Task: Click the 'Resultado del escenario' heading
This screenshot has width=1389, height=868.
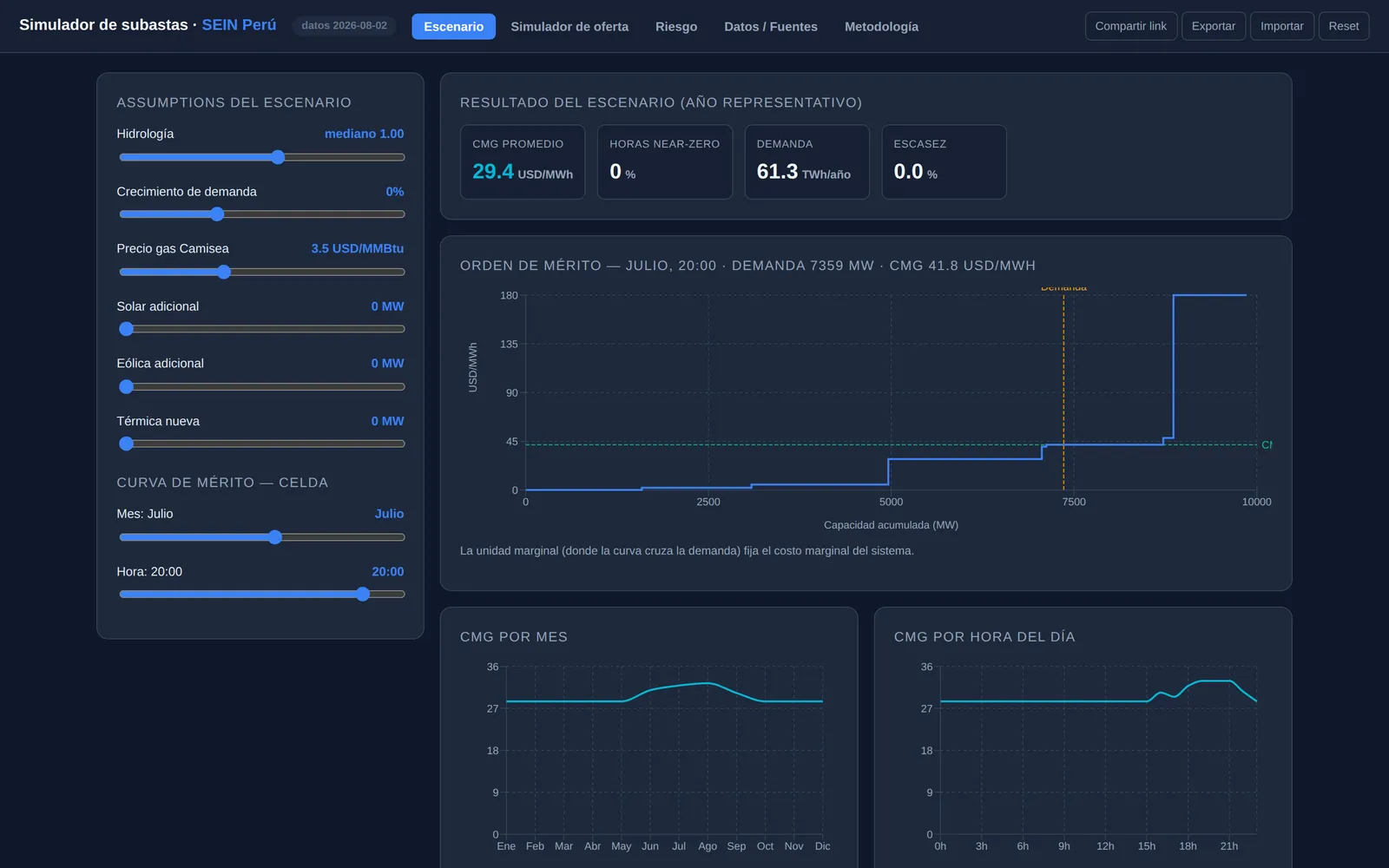Action: [661, 102]
